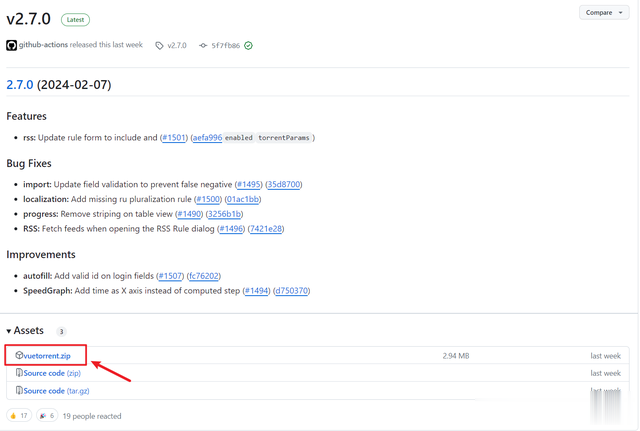Open commit aefa996
The width and height of the screenshot is (640, 431).
pos(207,138)
